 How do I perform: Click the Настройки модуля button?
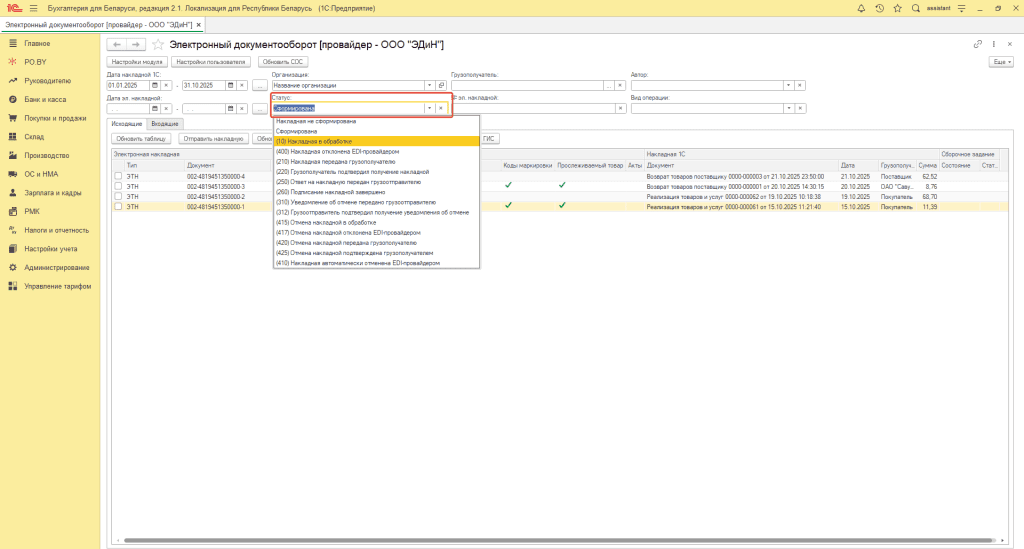pyautogui.click(x=136, y=62)
